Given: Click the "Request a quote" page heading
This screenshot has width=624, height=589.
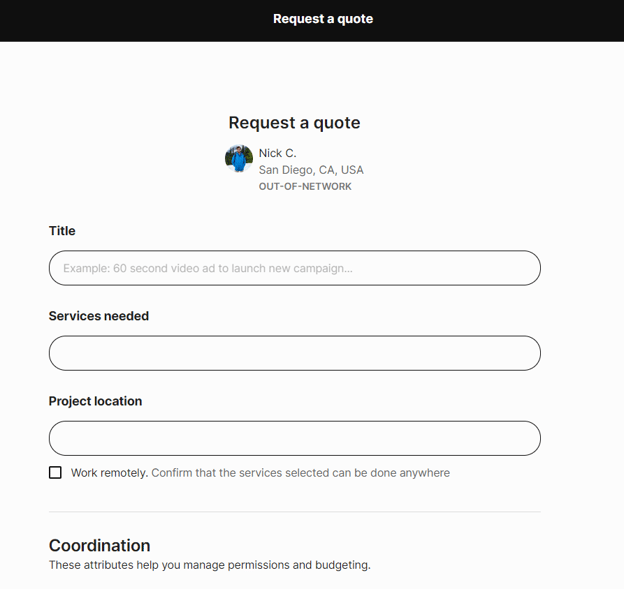Looking at the screenshot, I should pos(294,123).
